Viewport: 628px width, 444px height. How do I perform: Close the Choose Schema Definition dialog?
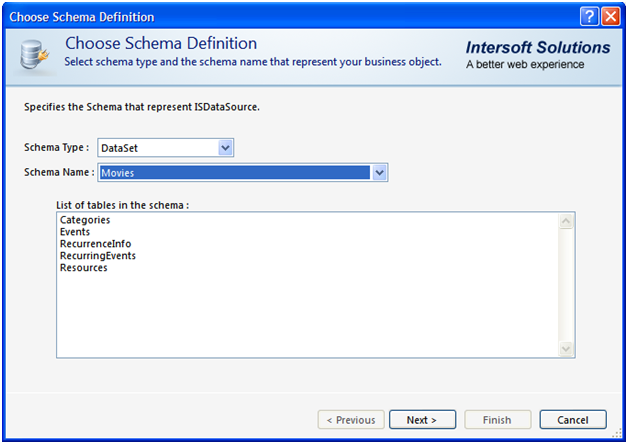(x=611, y=17)
